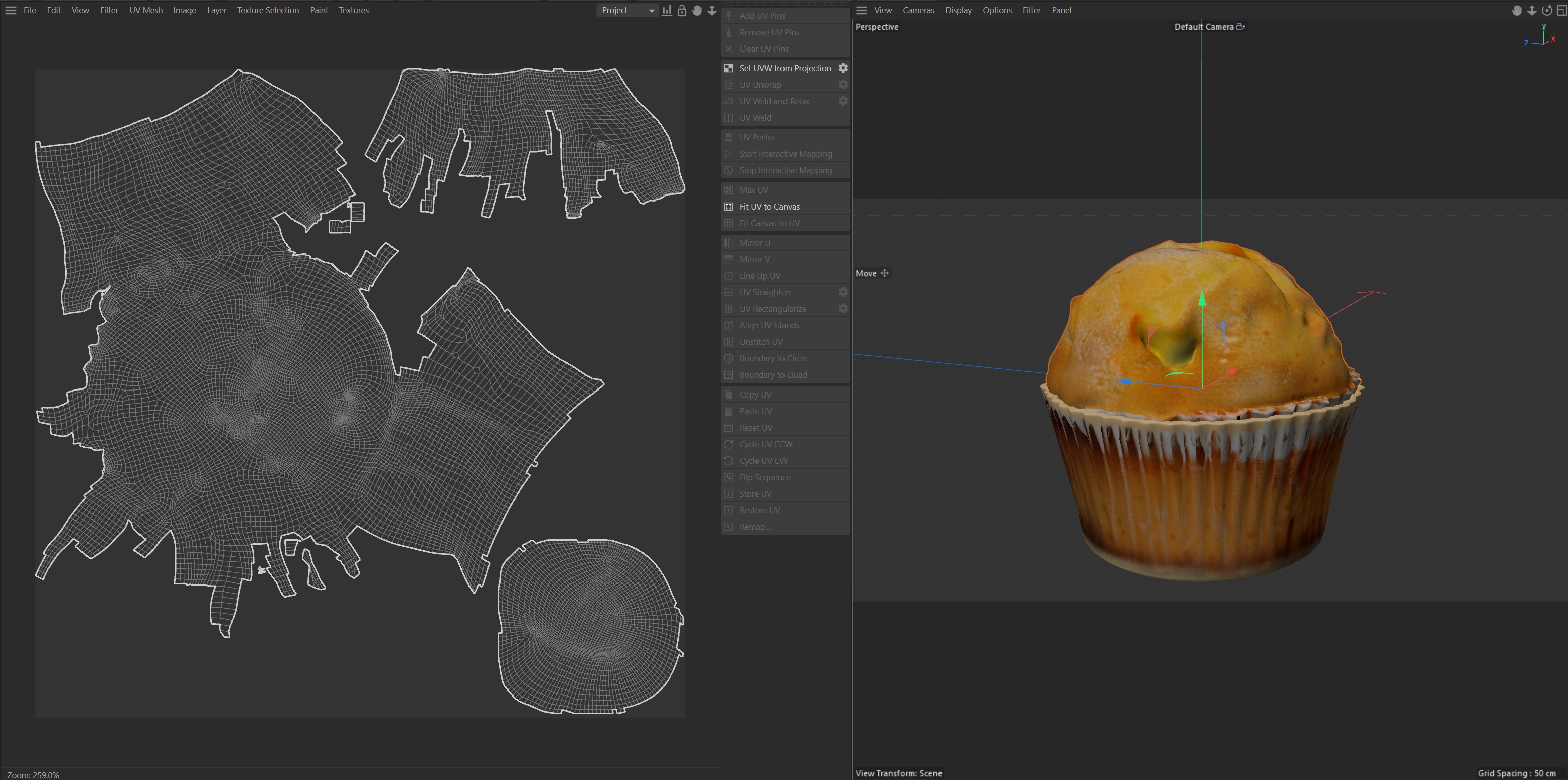The width and height of the screenshot is (1568, 780).
Task: Click the round UV island in canvas
Action: (x=589, y=627)
